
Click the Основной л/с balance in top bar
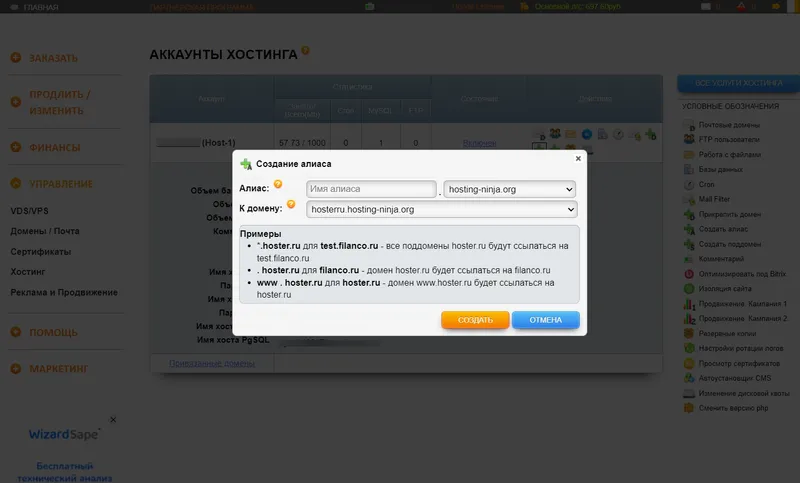pos(578,7)
